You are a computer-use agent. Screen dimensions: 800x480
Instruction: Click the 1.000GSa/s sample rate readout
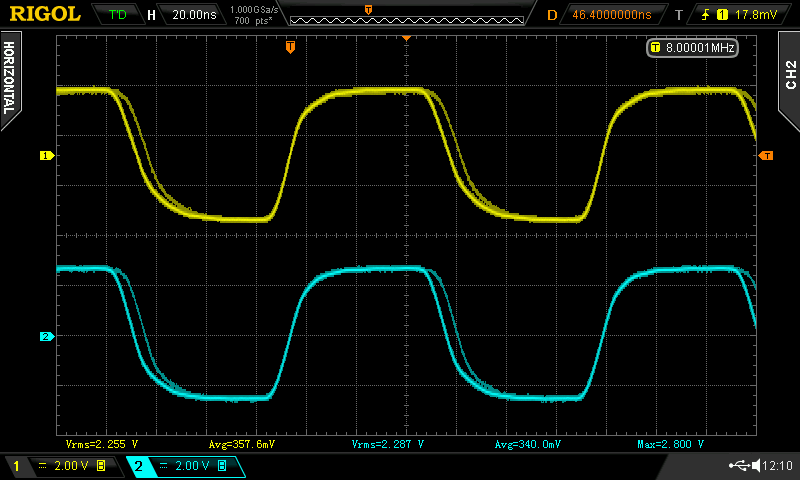click(254, 10)
